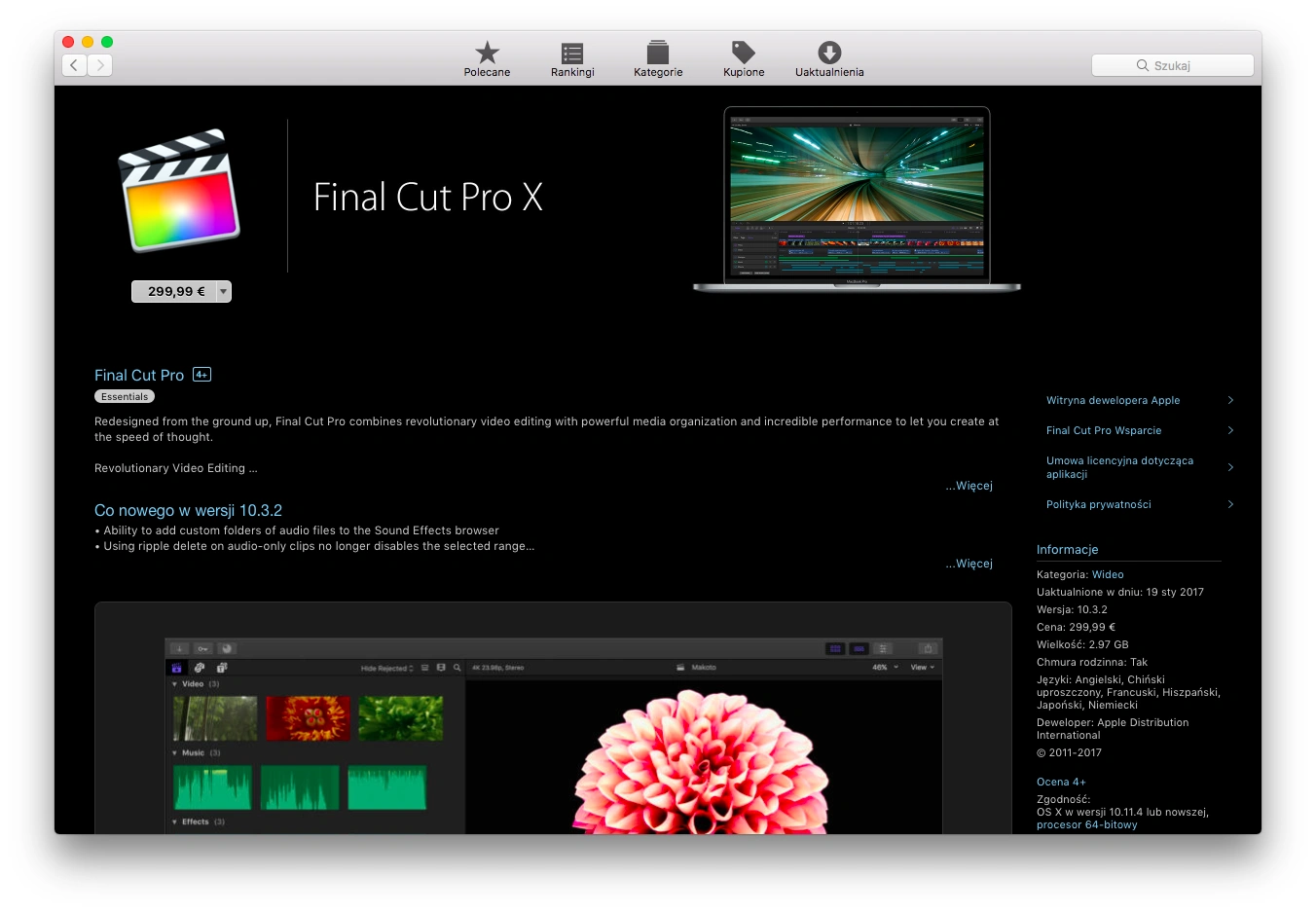Click the Co nowego w wersji 10.3.2 heading

[188, 510]
